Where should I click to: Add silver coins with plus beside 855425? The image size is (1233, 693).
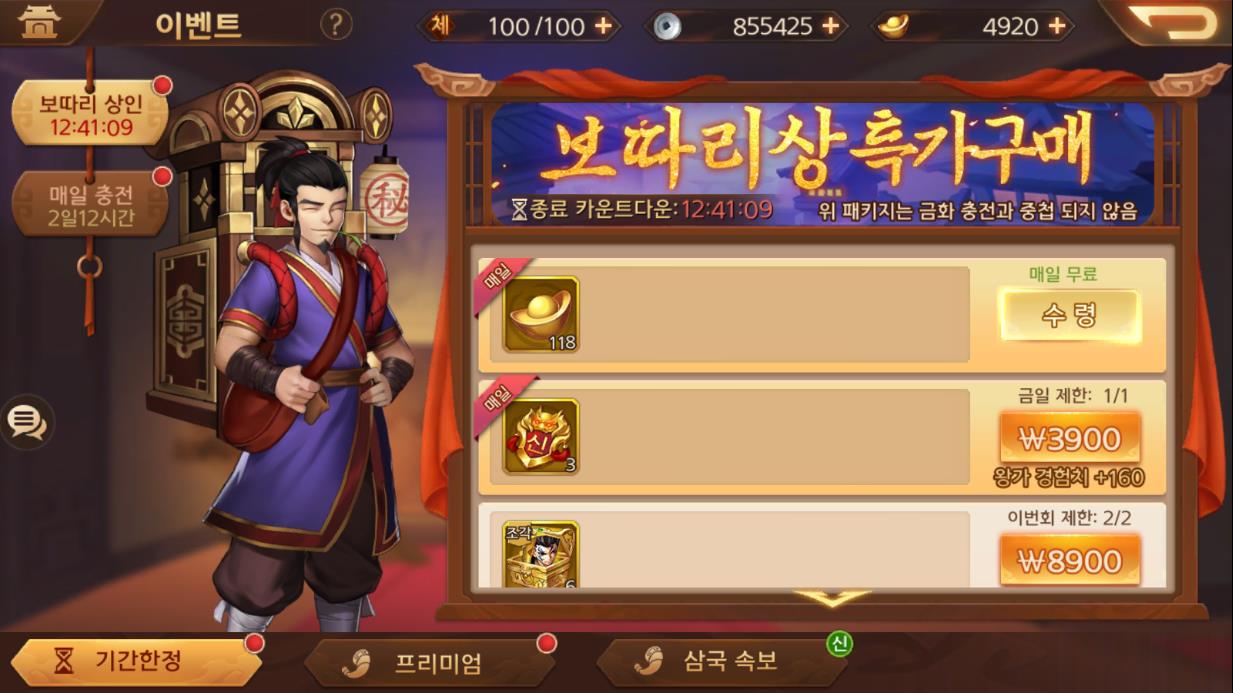[x=830, y=27]
